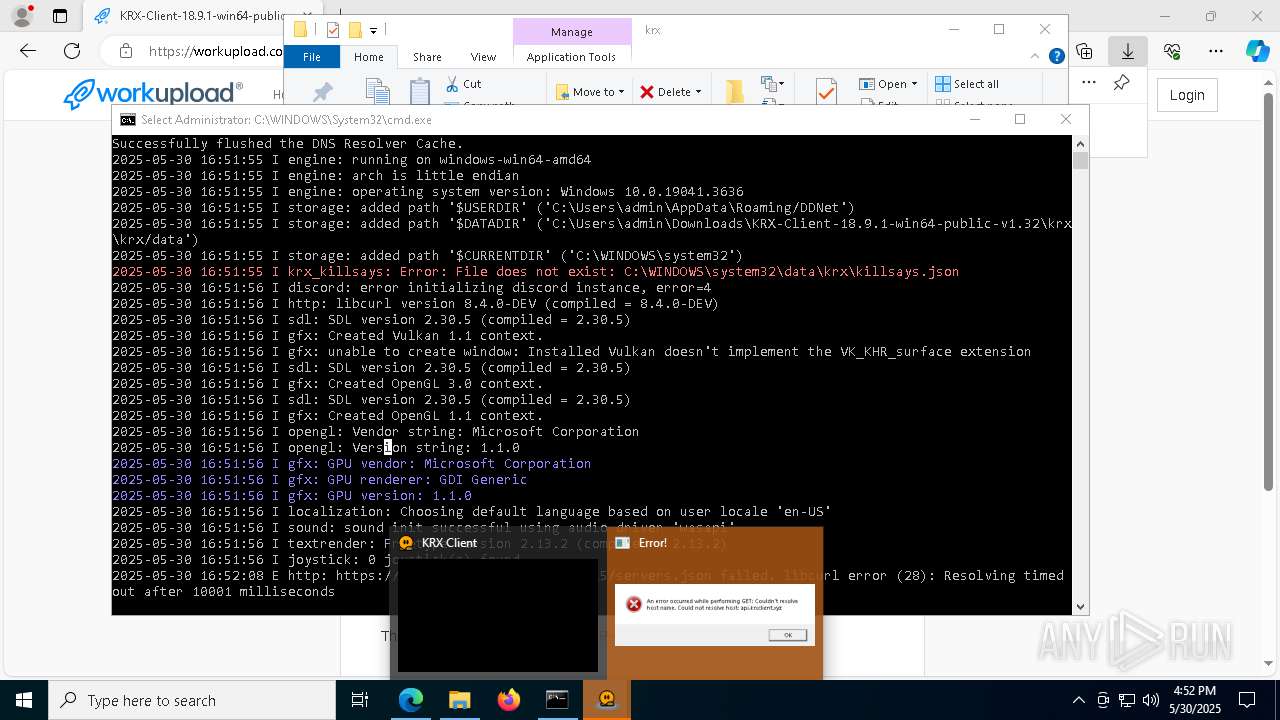Open Action Center notifications icon
The height and width of the screenshot is (720, 1280).
tap(1247, 700)
